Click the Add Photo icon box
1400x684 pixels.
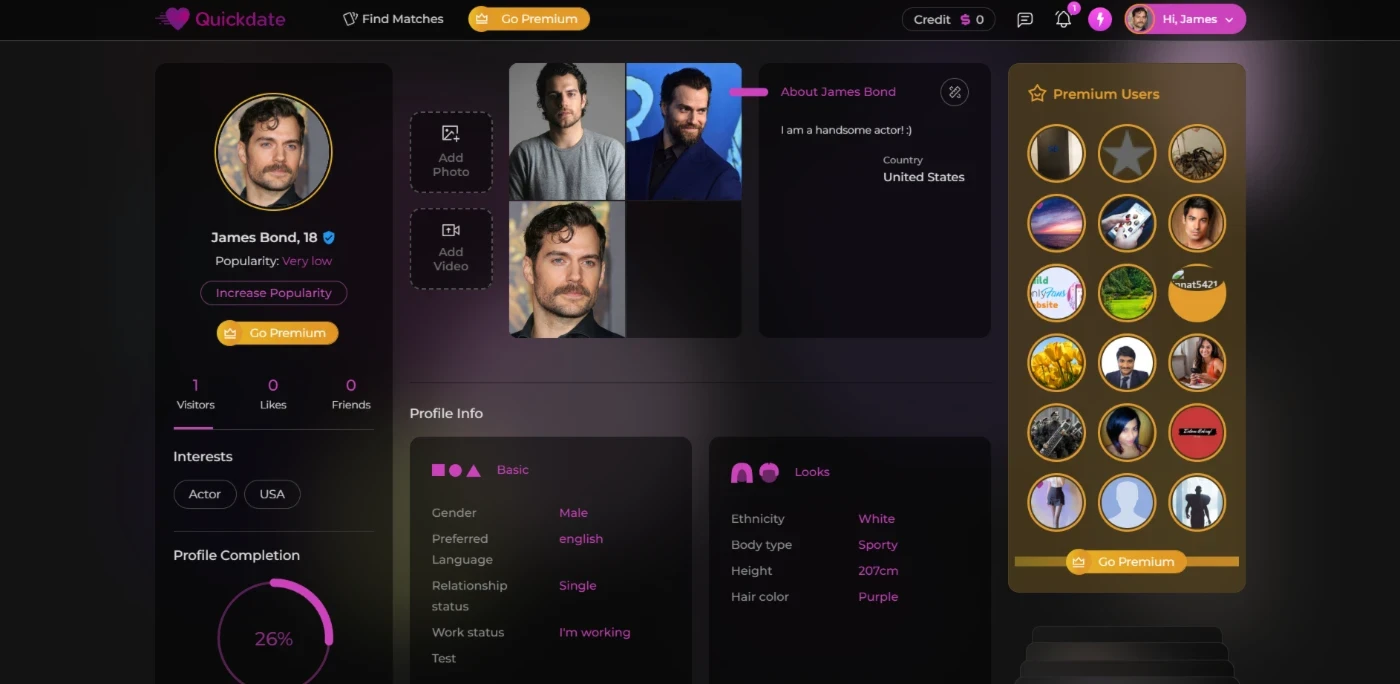click(x=451, y=152)
